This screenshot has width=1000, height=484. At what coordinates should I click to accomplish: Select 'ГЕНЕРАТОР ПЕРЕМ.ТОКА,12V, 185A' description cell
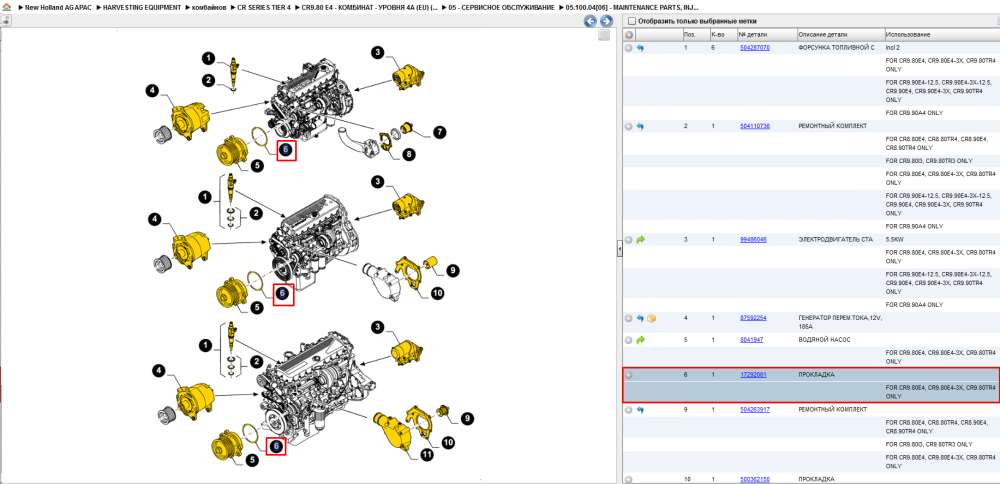click(840, 321)
